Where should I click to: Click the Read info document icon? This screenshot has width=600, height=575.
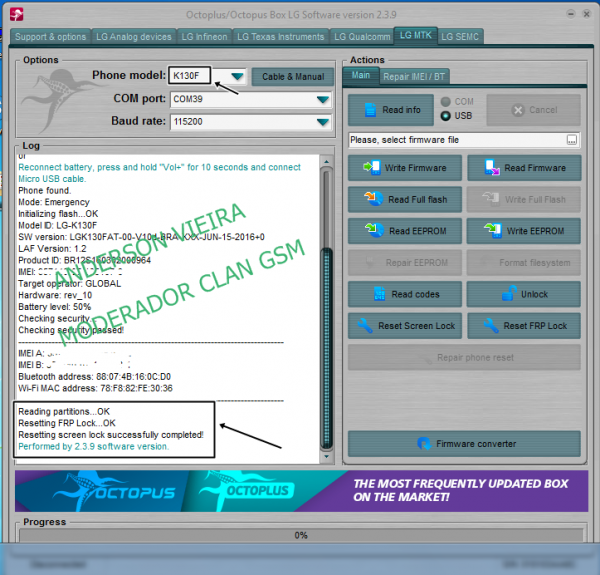[x=370, y=110]
